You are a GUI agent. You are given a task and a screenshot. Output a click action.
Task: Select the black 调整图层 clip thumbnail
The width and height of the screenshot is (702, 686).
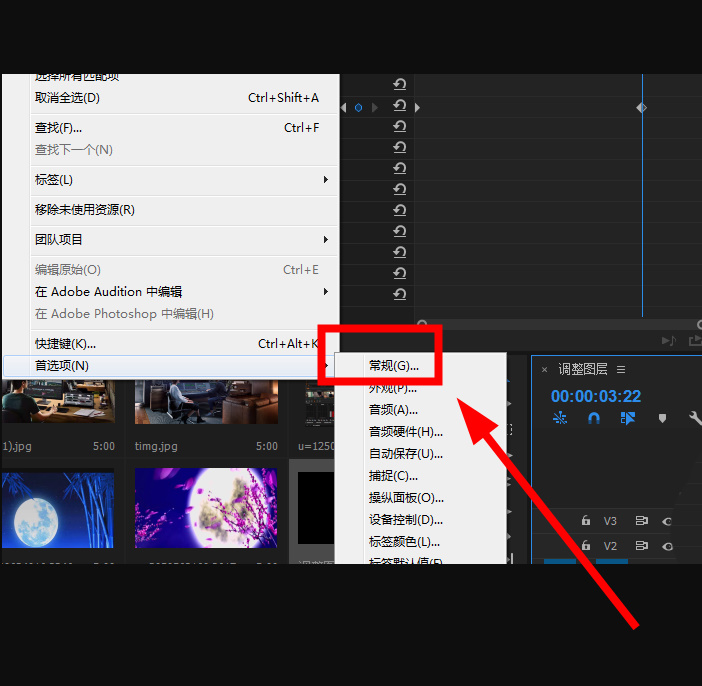tap(316, 508)
